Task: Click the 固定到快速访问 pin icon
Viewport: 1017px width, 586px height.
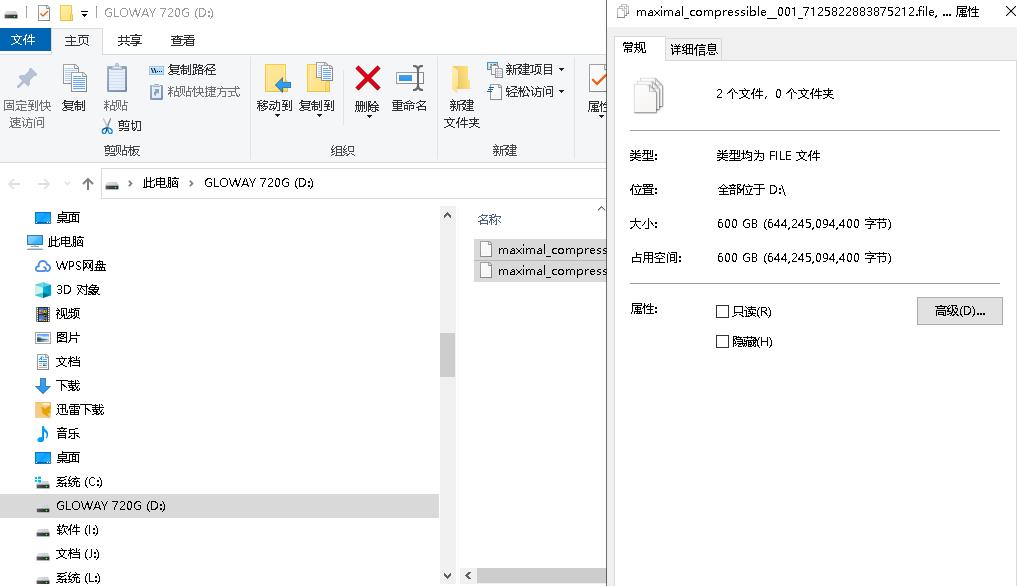Action: [27, 79]
